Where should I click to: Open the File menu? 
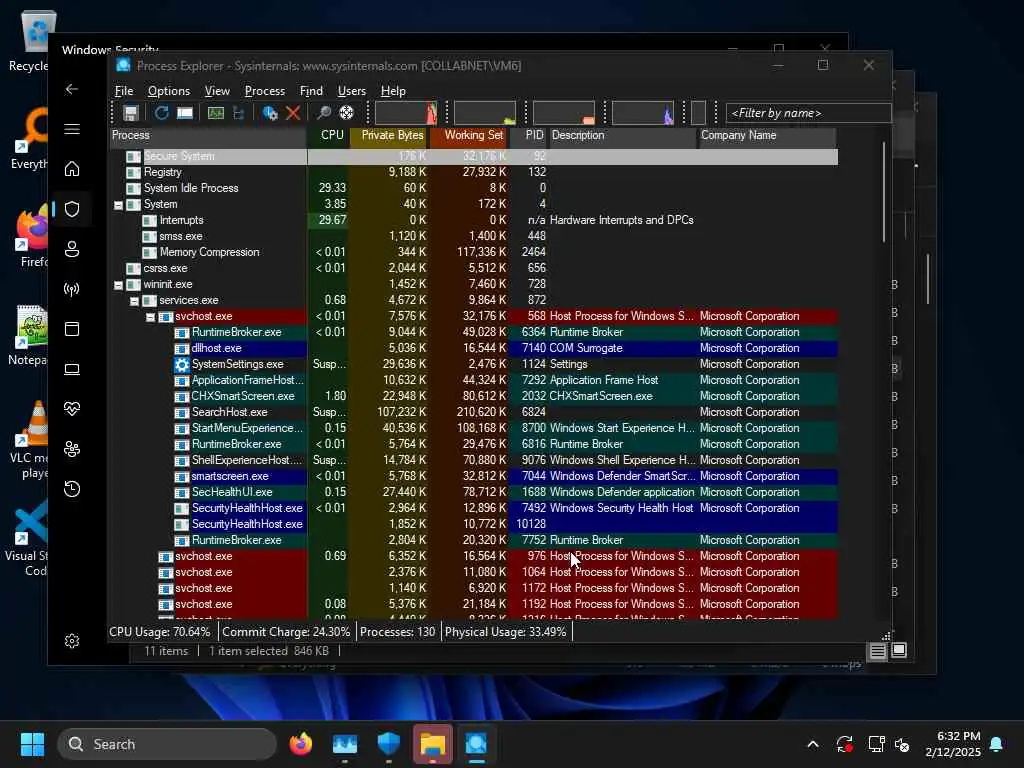point(124,91)
